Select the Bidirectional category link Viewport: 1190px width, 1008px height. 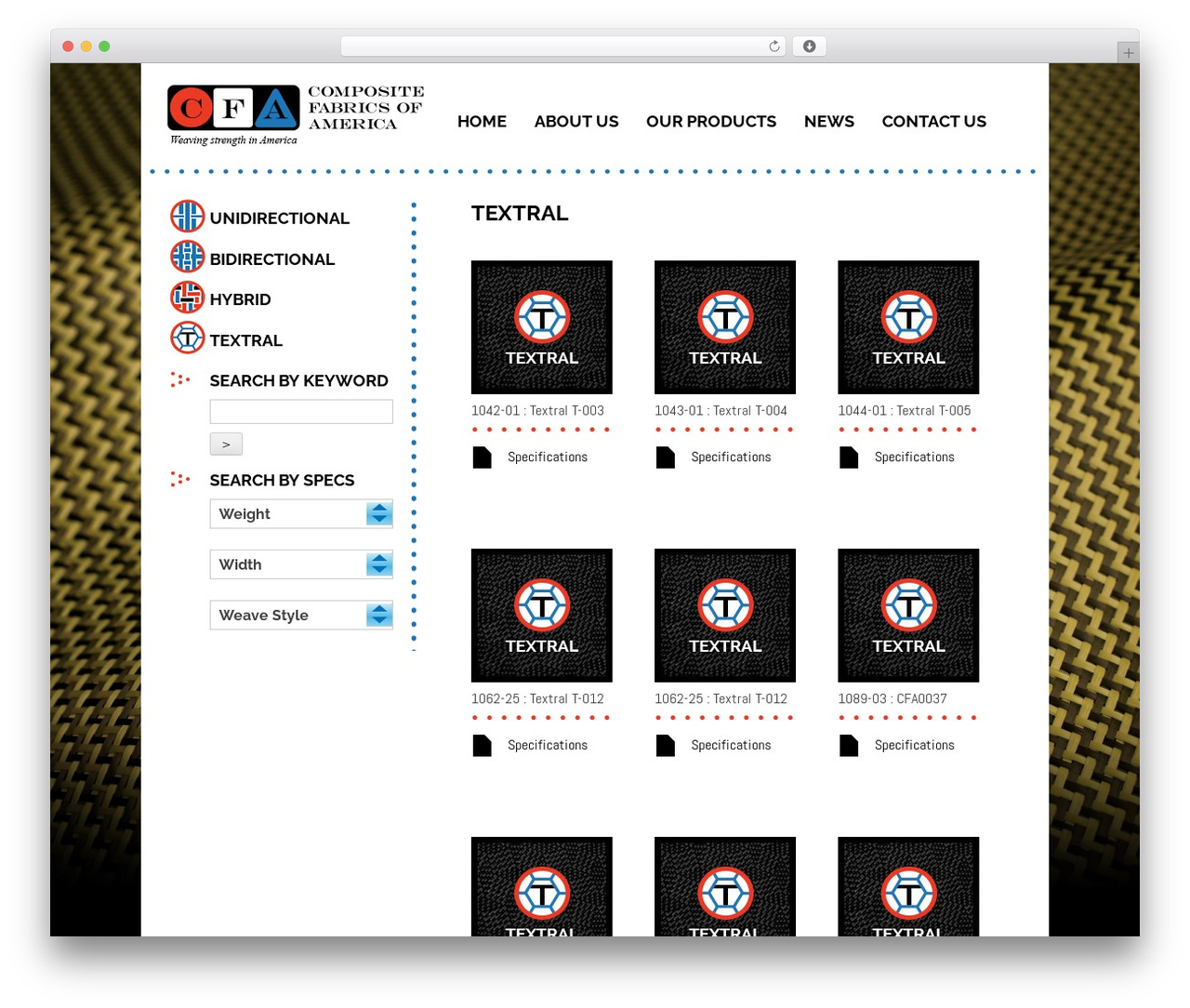pos(271,259)
